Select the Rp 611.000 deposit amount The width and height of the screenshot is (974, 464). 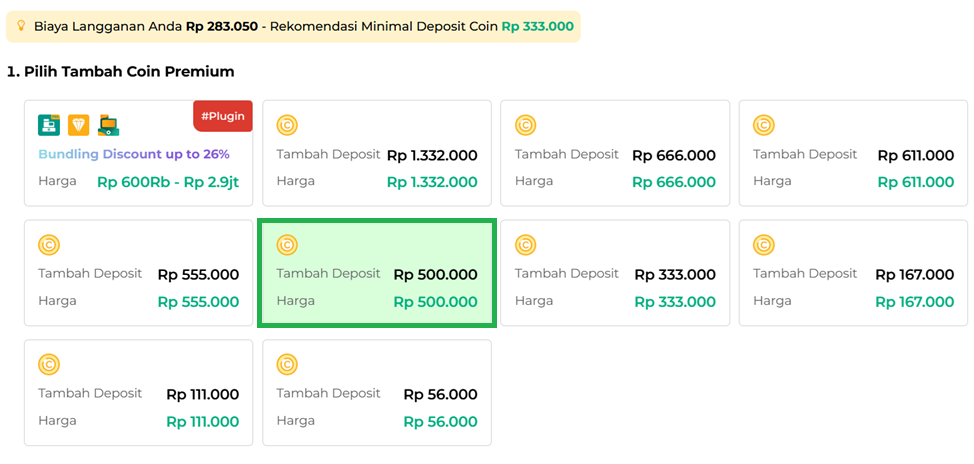pos(915,155)
